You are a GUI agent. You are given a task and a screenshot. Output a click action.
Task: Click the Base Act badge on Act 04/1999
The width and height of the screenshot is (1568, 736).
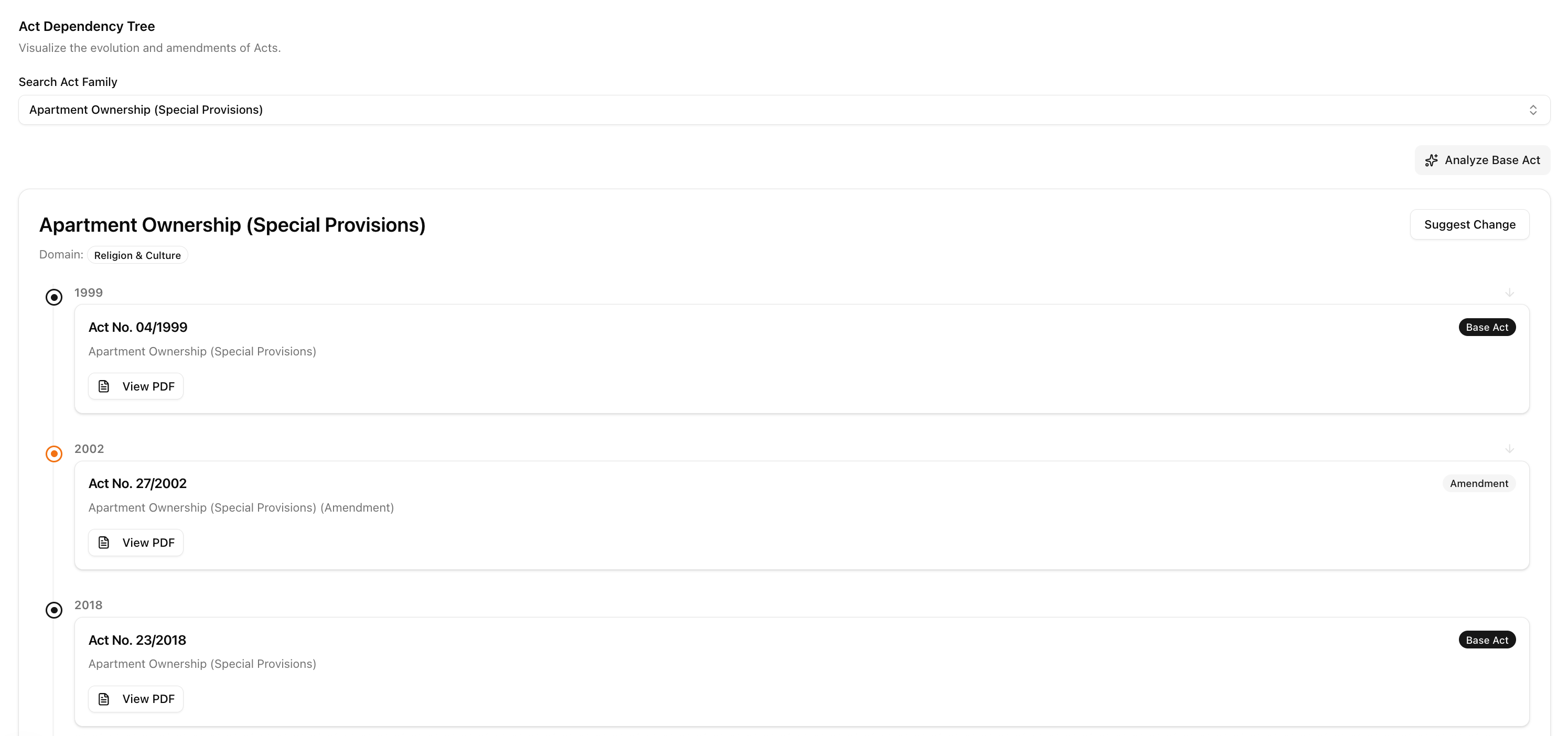(x=1486, y=327)
